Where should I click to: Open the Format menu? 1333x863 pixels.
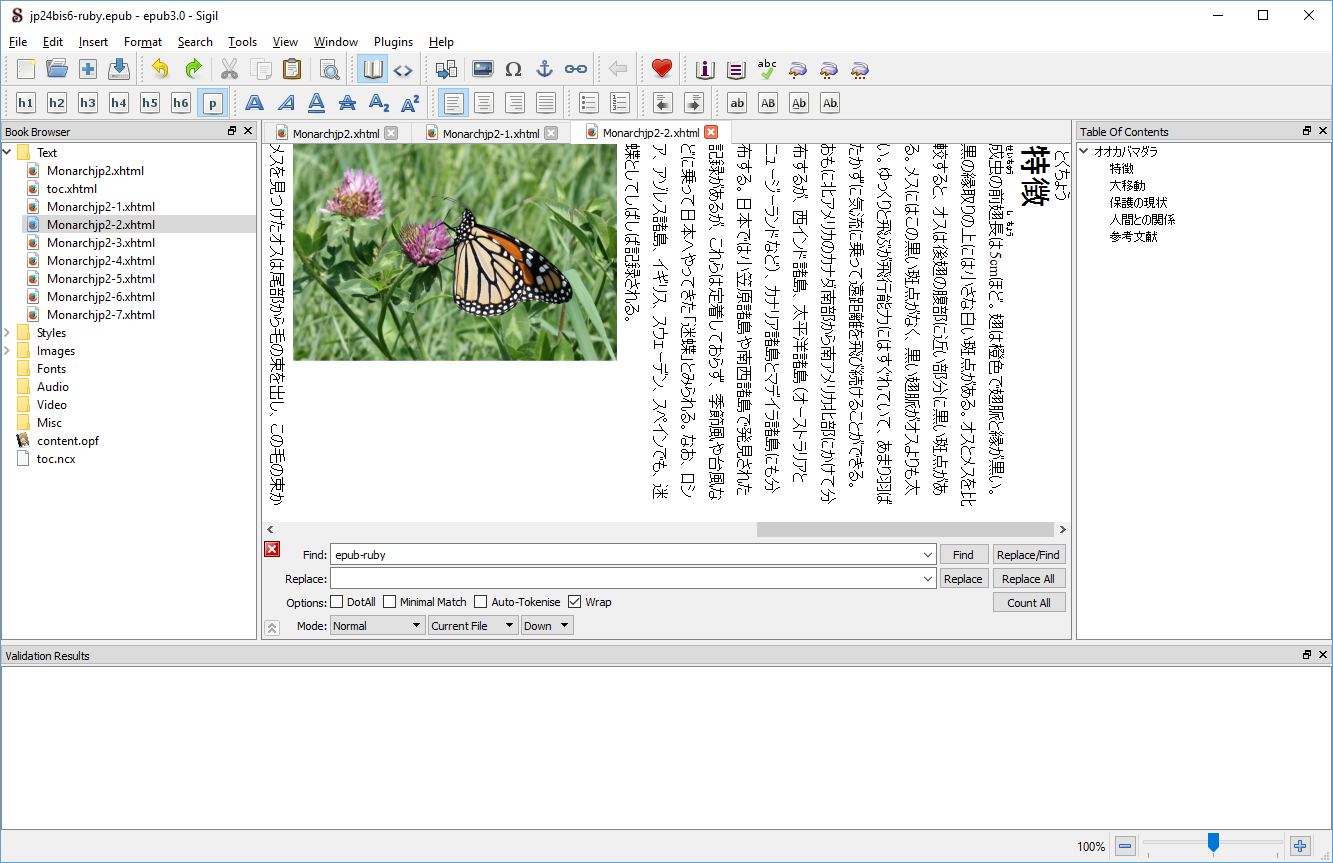tap(143, 42)
